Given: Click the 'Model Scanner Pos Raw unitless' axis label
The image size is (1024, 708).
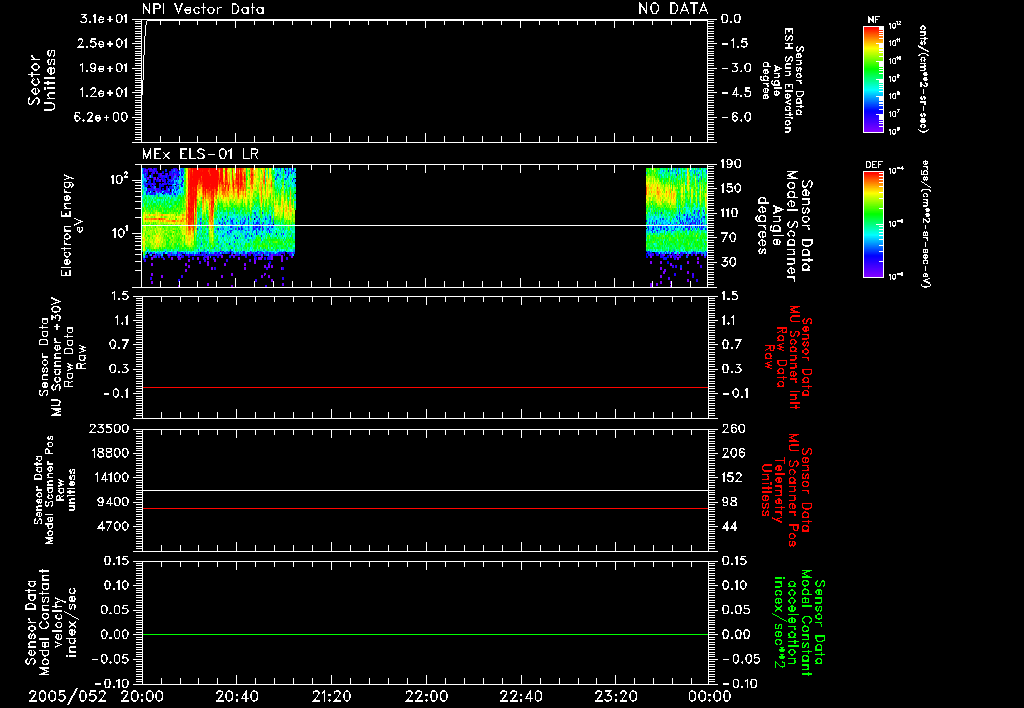Looking at the screenshot, I should [54, 490].
